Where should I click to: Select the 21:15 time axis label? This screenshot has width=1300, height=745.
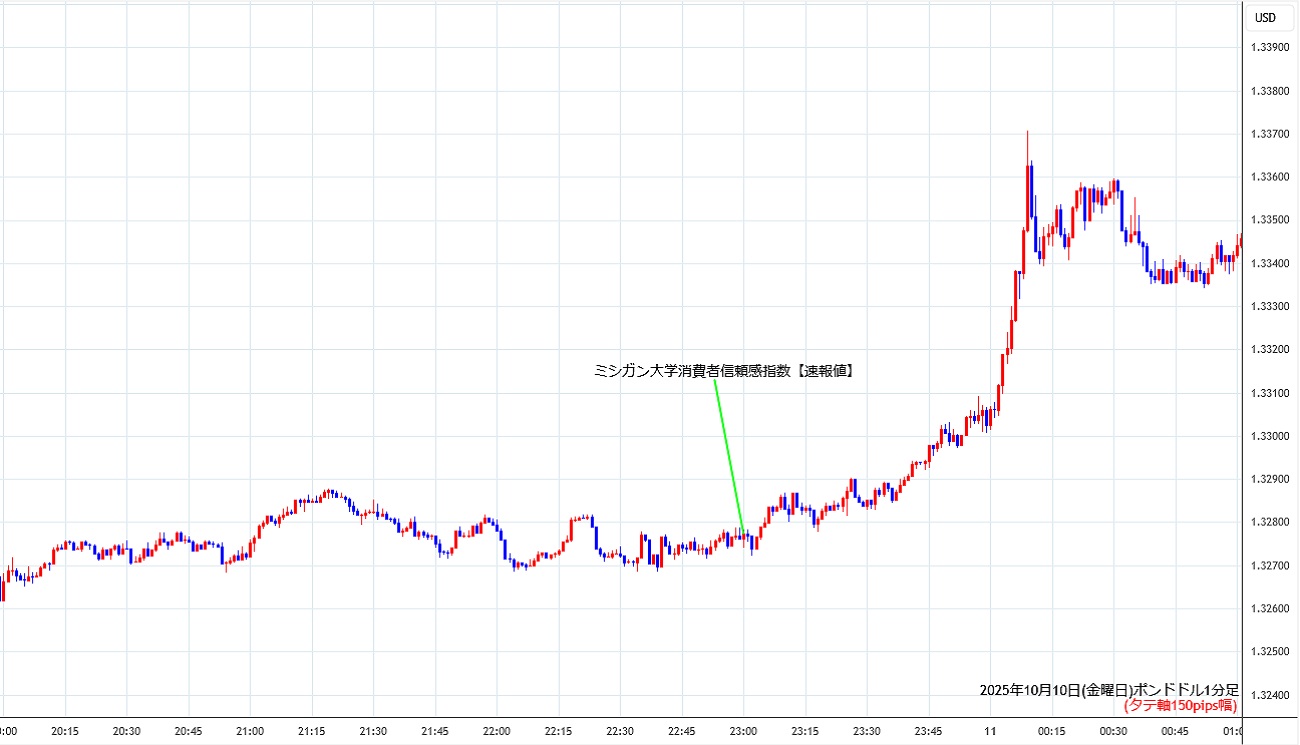[312, 731]
